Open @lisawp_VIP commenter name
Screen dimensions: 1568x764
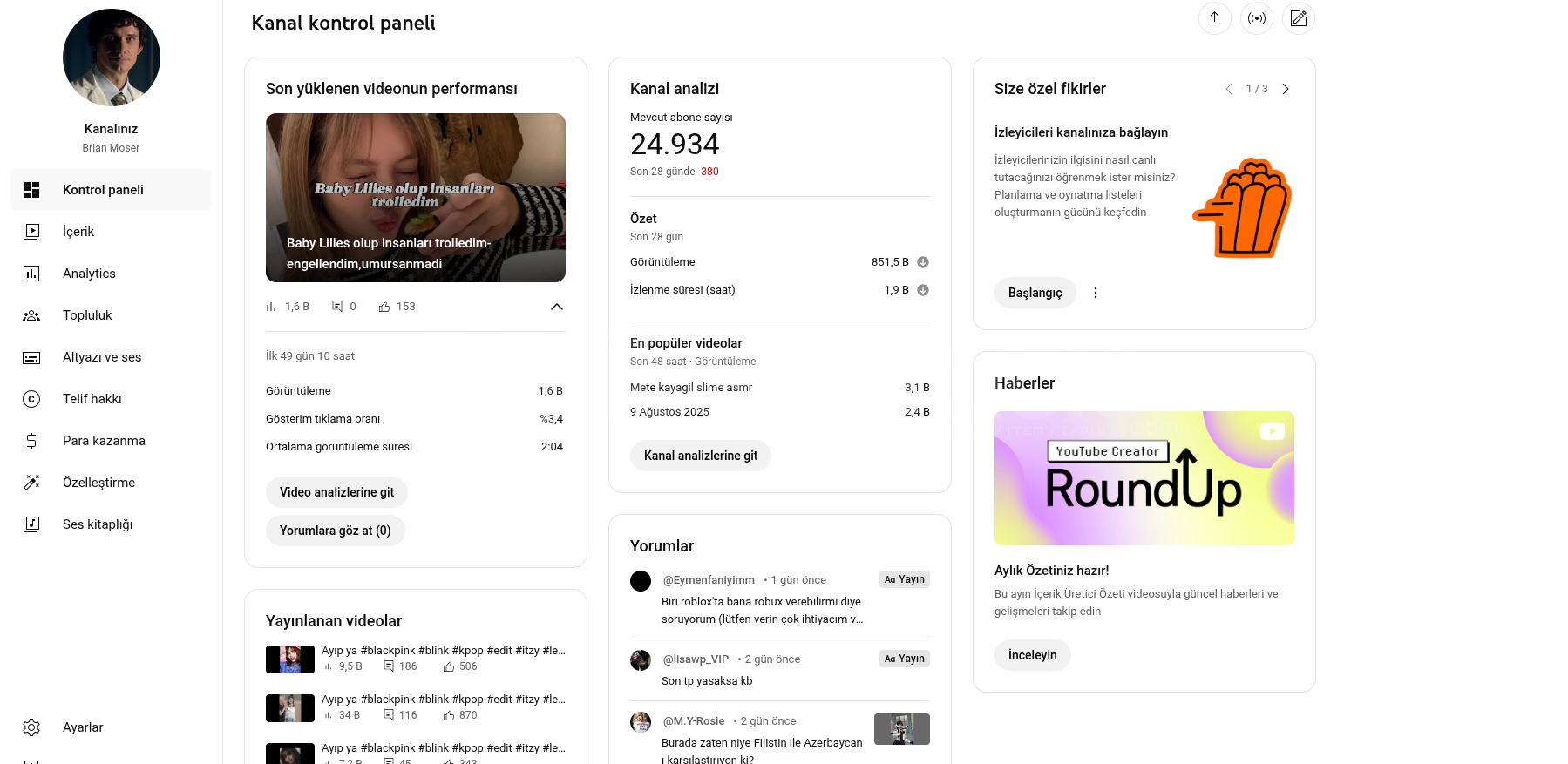click(696, 659)
